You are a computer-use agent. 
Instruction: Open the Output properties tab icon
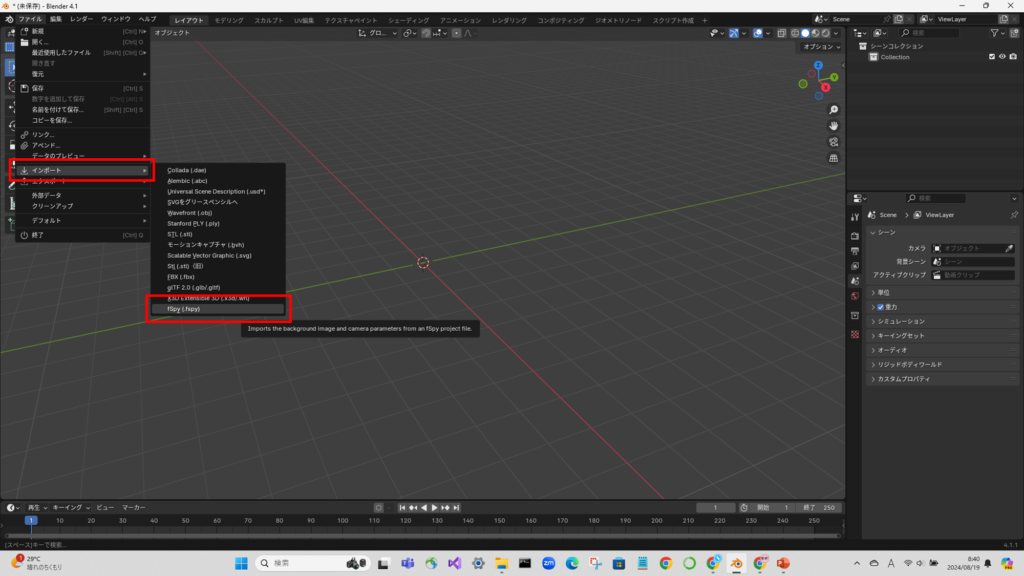855,251
